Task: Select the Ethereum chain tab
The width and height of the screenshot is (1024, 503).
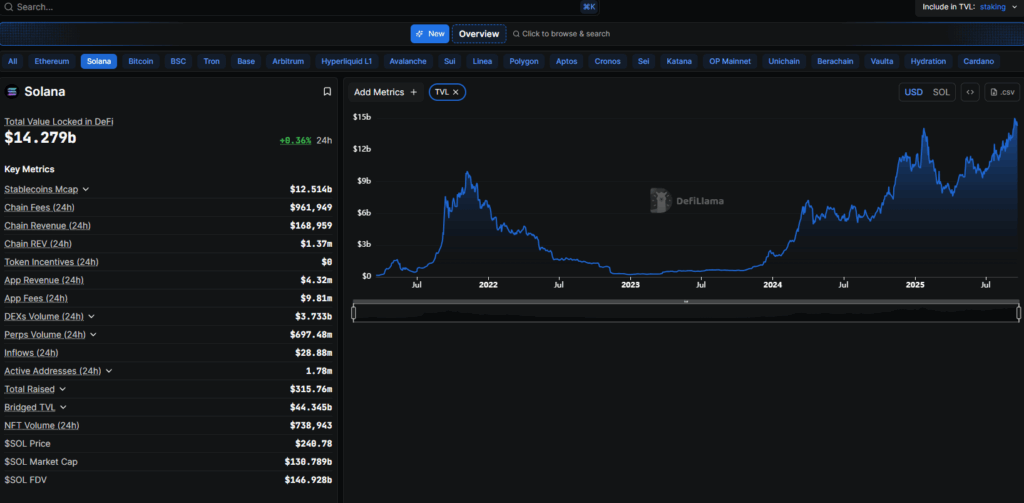Action: coord(52,61)
